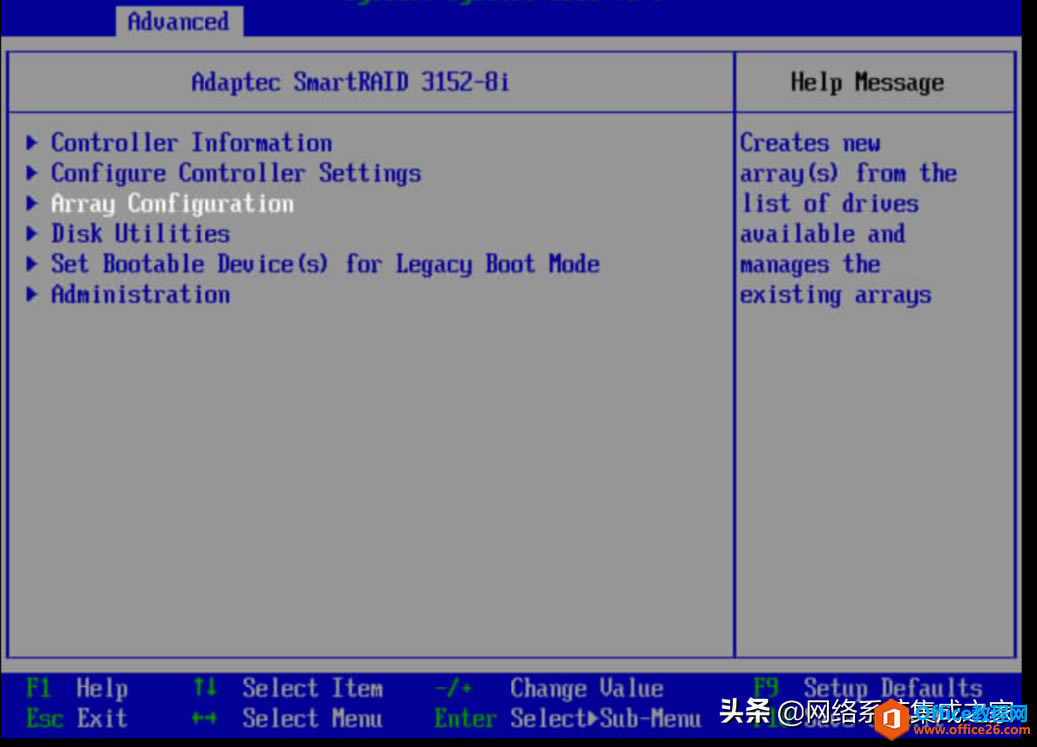The image size is (1037, 747).
Task: Click the F9 Setup Defaults hint
Action: (868, 688)
